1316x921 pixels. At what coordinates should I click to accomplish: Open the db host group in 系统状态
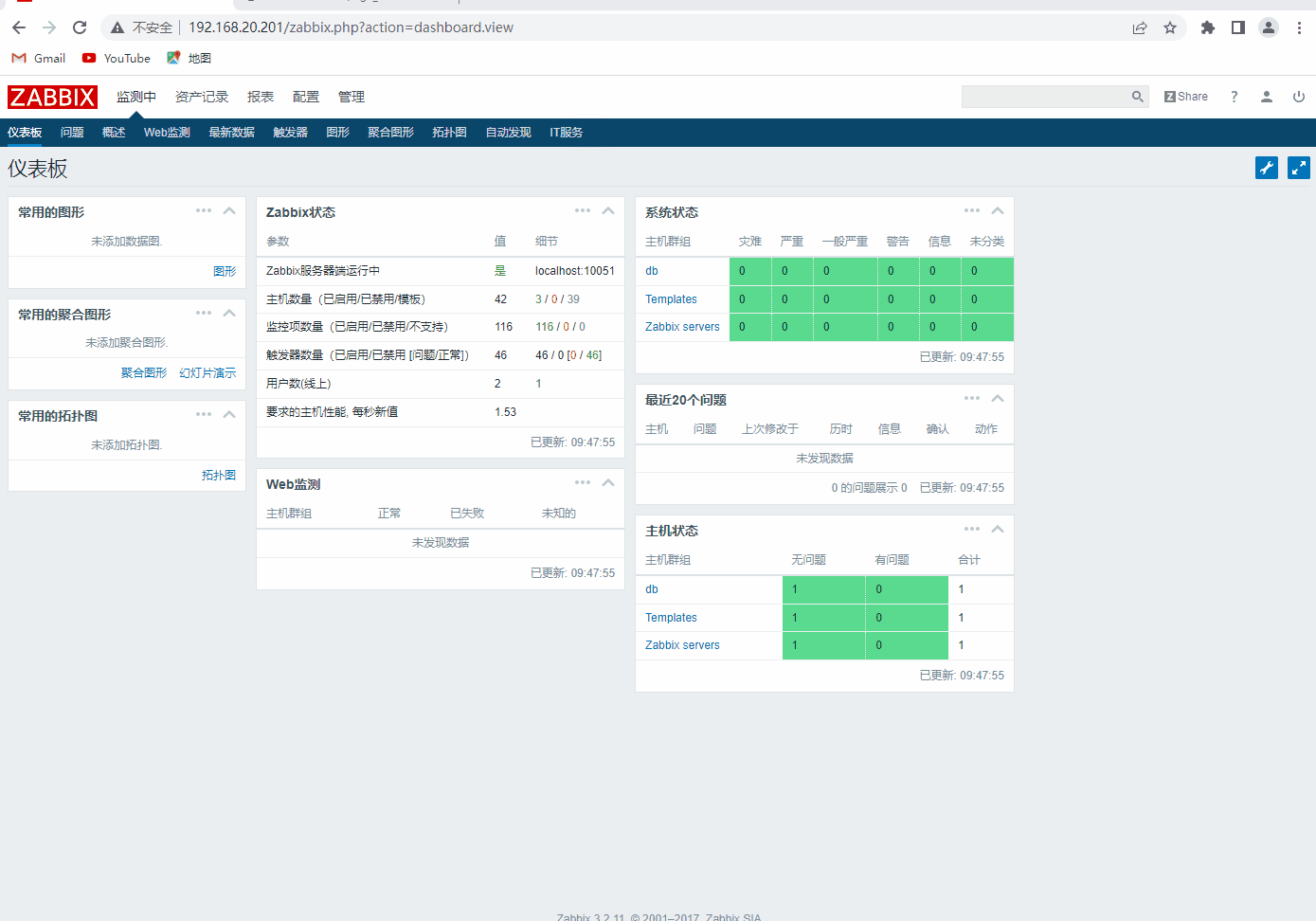[x=651, y=270]
